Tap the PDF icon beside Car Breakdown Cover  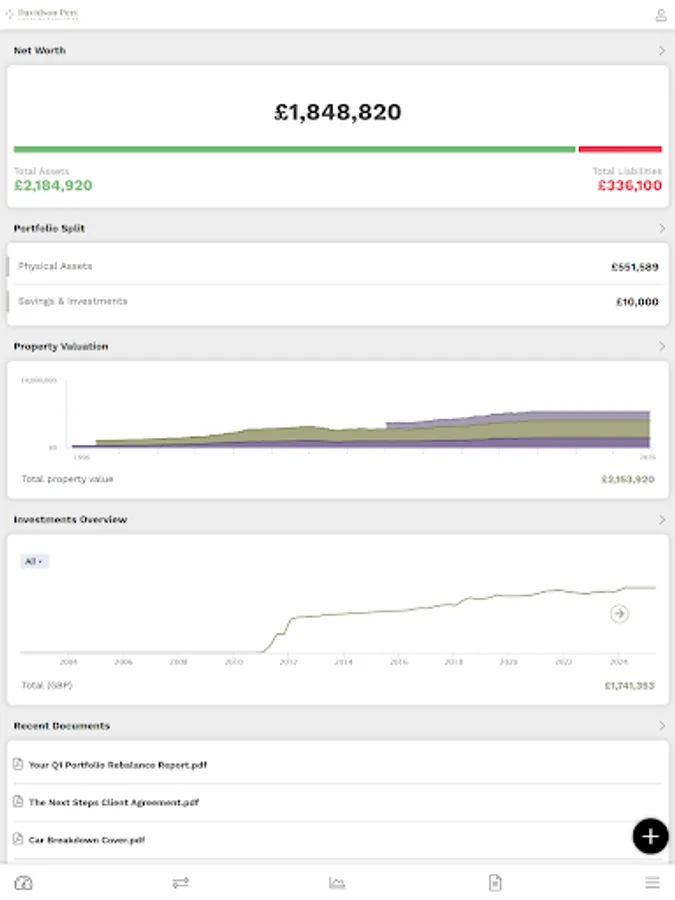(x=21, y=841)
